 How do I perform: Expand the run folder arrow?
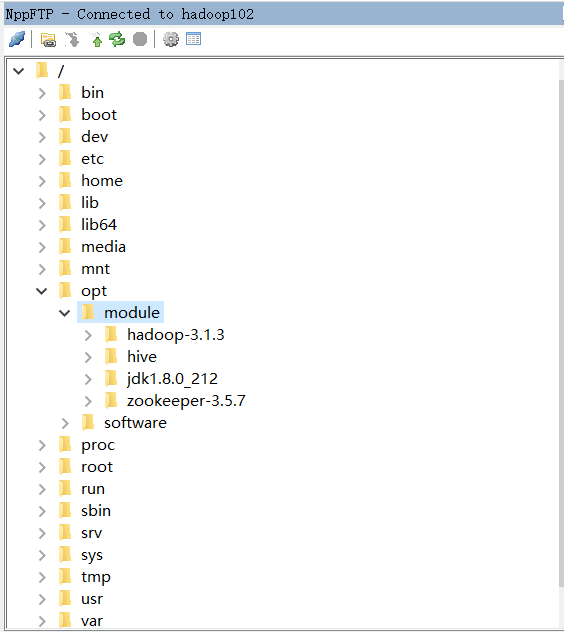pos(42,489)
